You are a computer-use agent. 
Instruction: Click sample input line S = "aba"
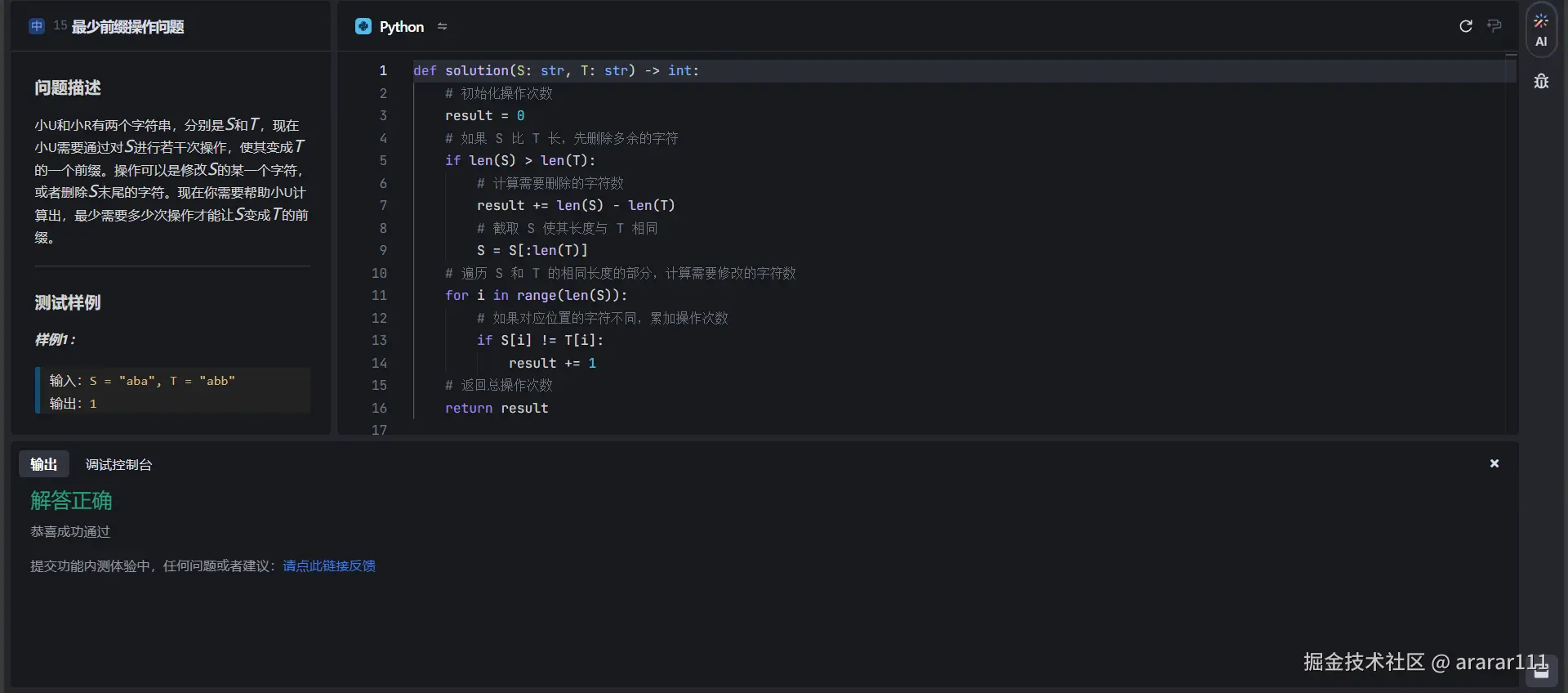click(142, 380)
